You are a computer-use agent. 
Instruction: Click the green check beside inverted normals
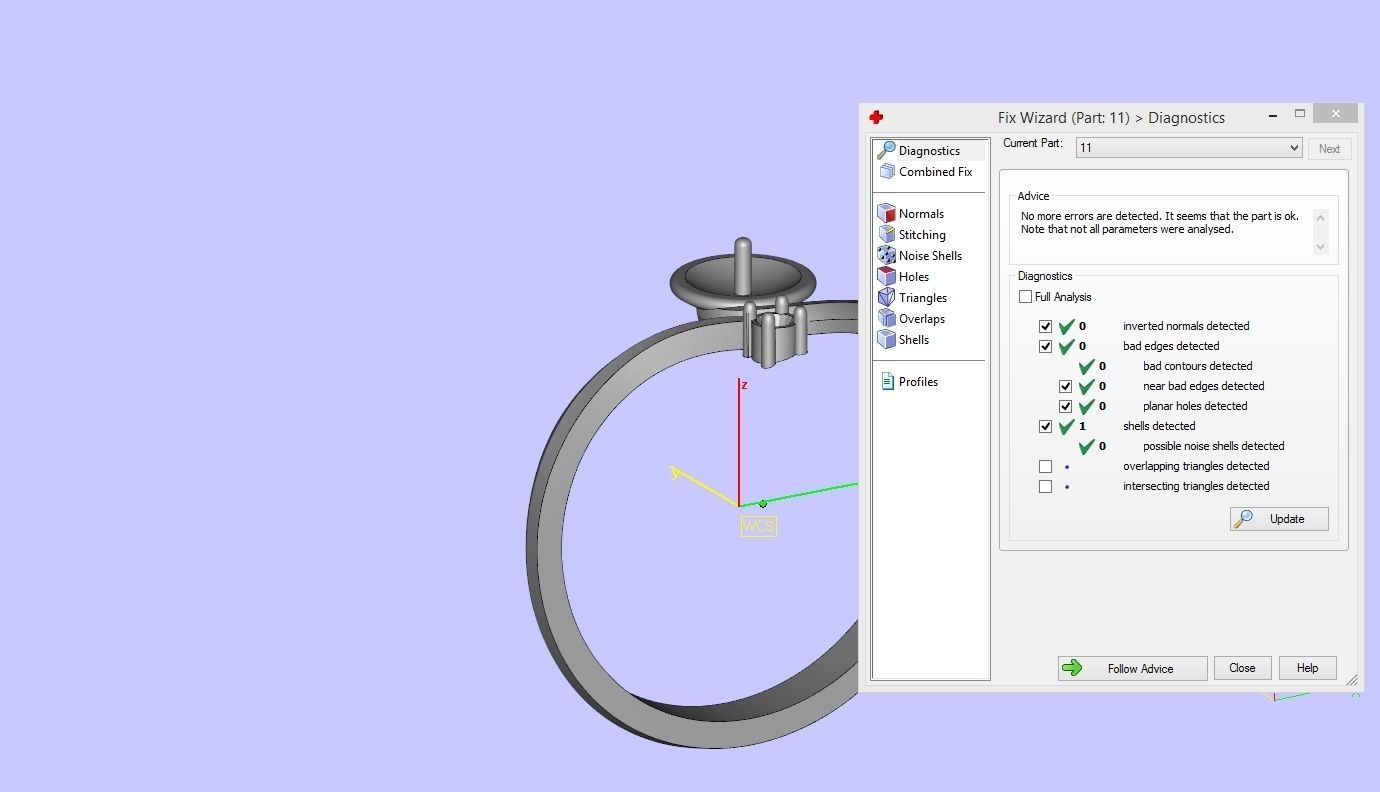coord(1067,326)
